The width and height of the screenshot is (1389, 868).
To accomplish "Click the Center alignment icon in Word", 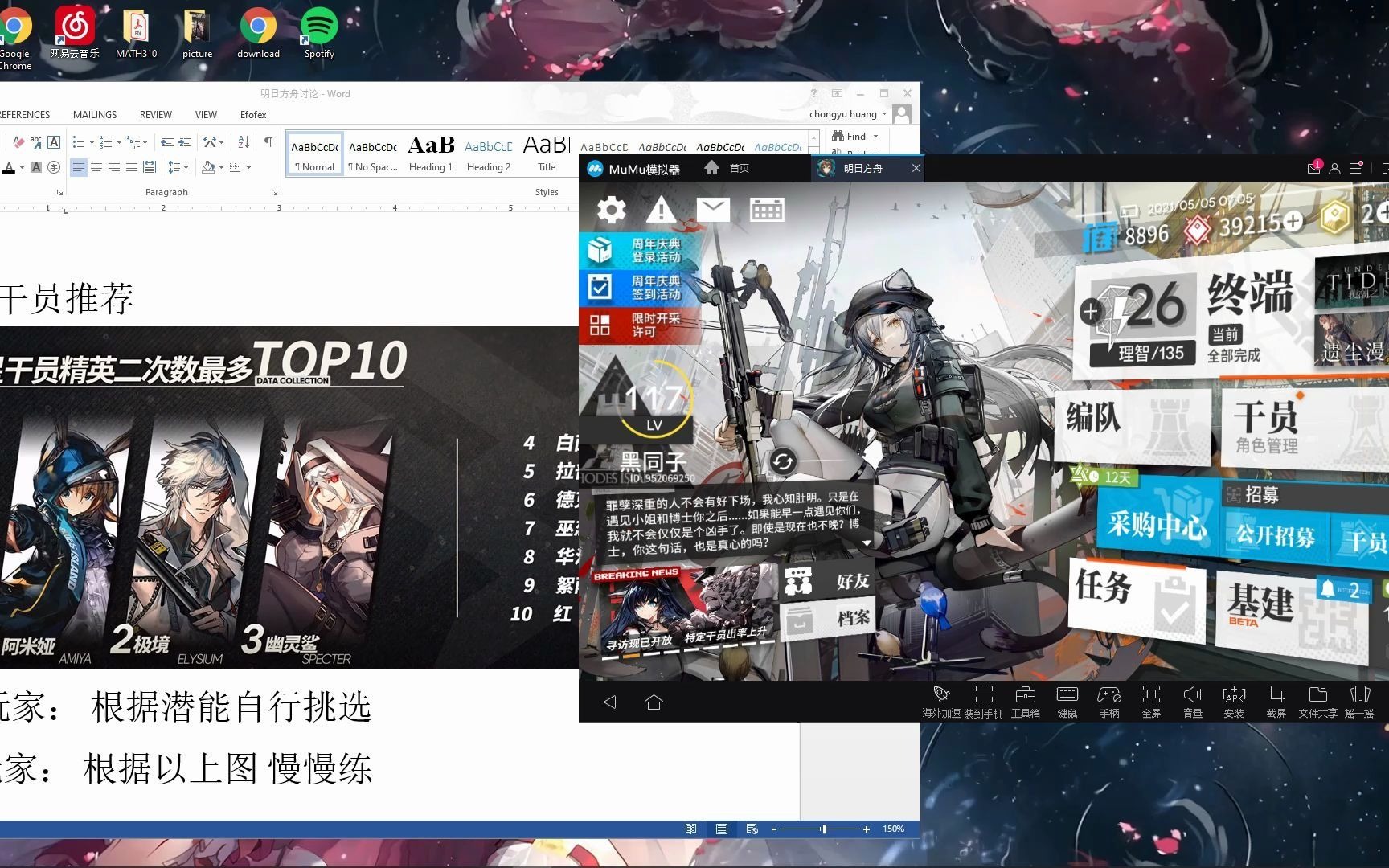I will click(96, 167).
